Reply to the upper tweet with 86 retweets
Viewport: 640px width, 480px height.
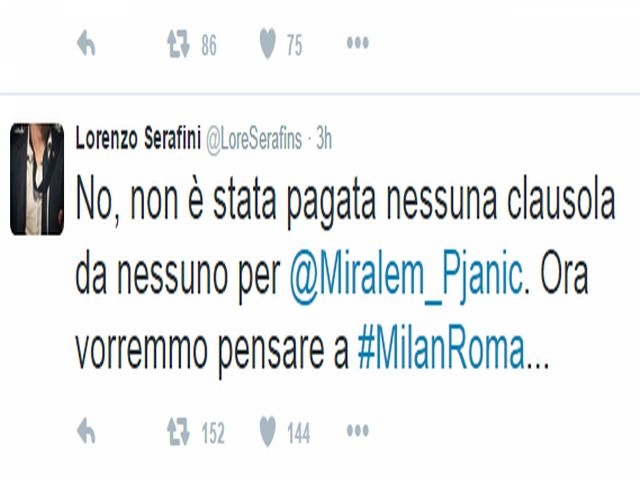pyautogui.click(x=86, y=43)
